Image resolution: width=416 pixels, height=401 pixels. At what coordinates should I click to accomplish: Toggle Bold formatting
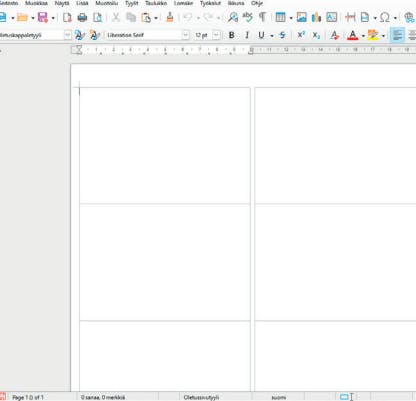click(231, 35)
